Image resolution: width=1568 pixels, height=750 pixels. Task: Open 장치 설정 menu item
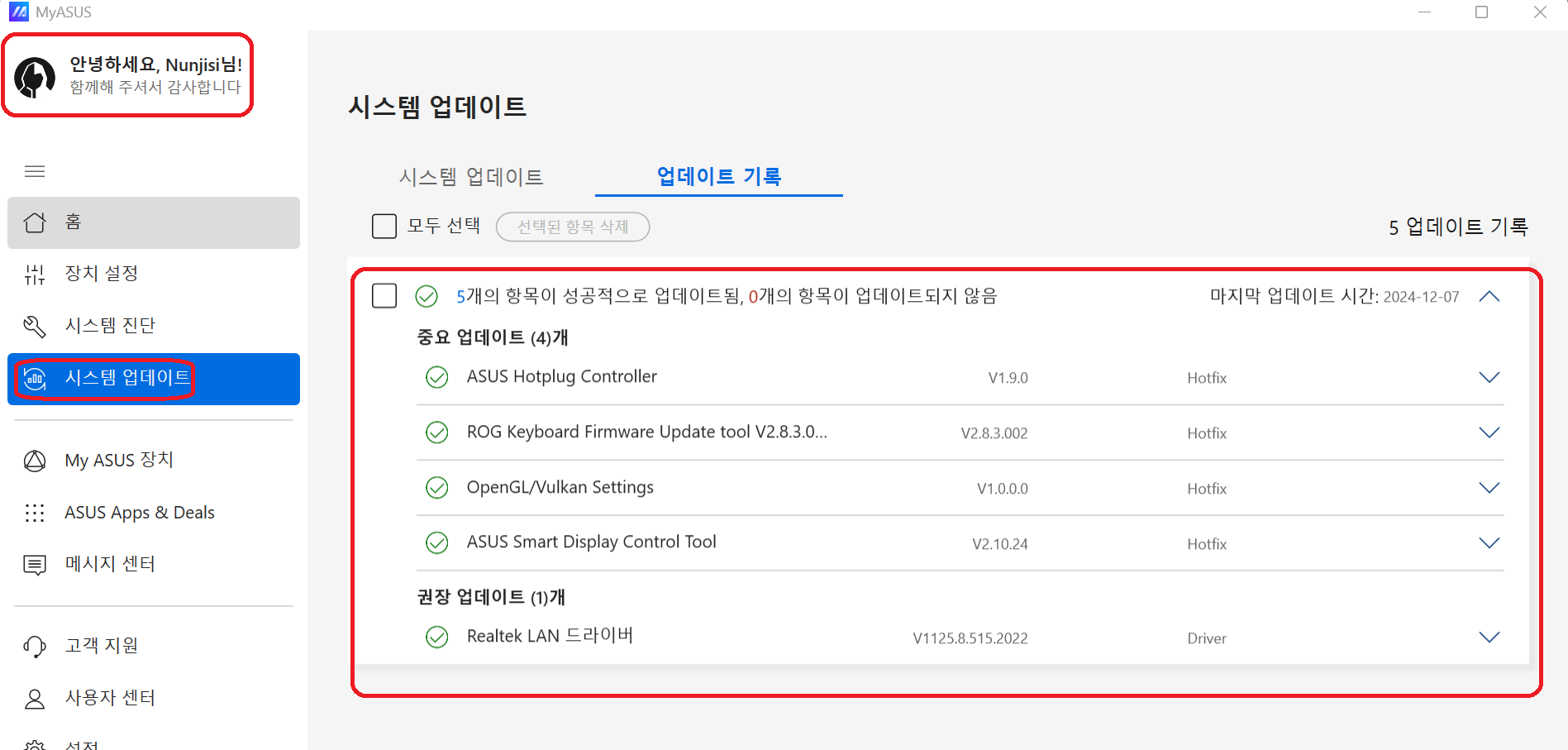(x=154, y=274)
